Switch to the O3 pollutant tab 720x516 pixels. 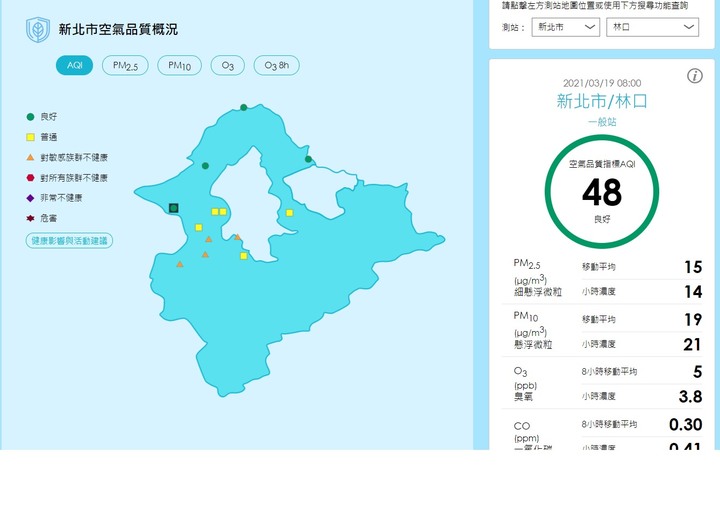(x=228, y=65)
